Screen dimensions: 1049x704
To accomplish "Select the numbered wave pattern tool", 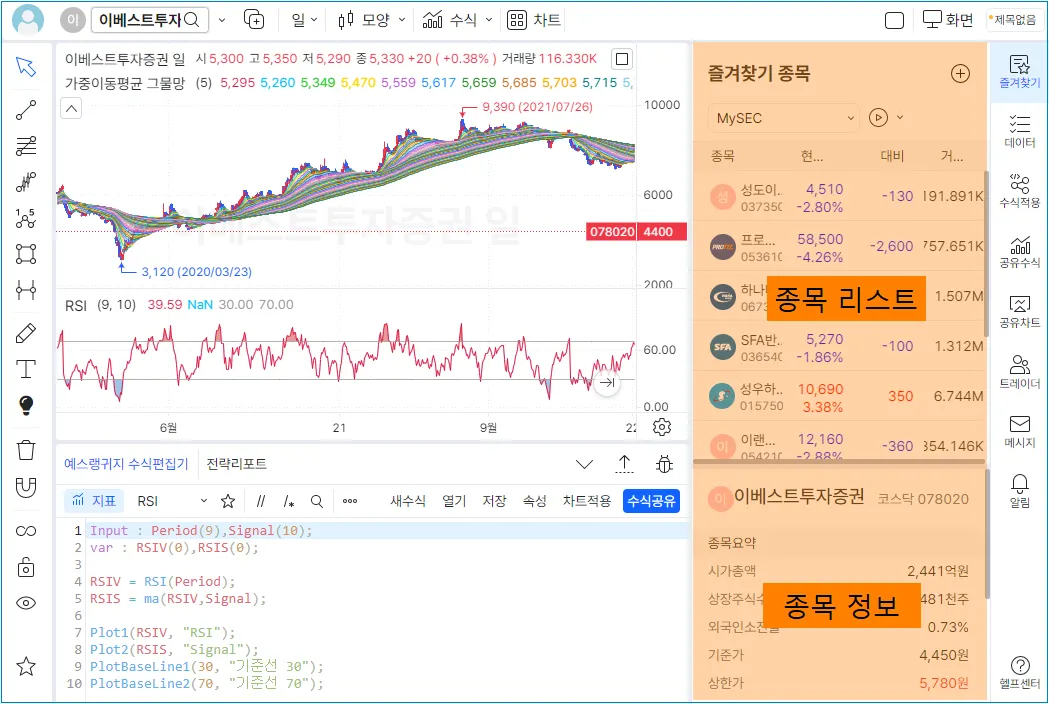I will (26, 217).
